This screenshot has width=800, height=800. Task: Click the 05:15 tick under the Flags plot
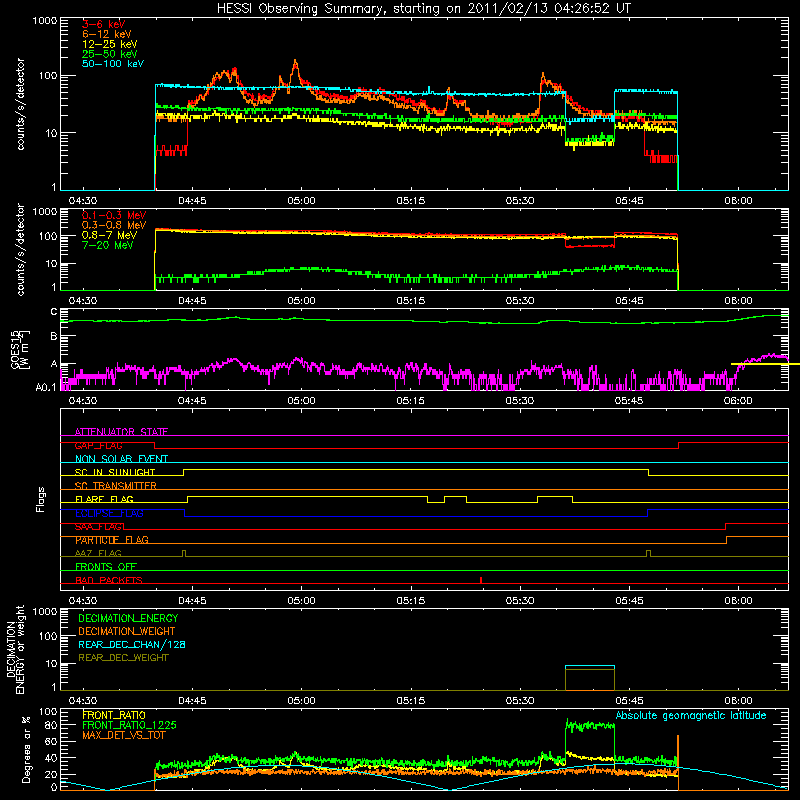click(x=411, y=601)
